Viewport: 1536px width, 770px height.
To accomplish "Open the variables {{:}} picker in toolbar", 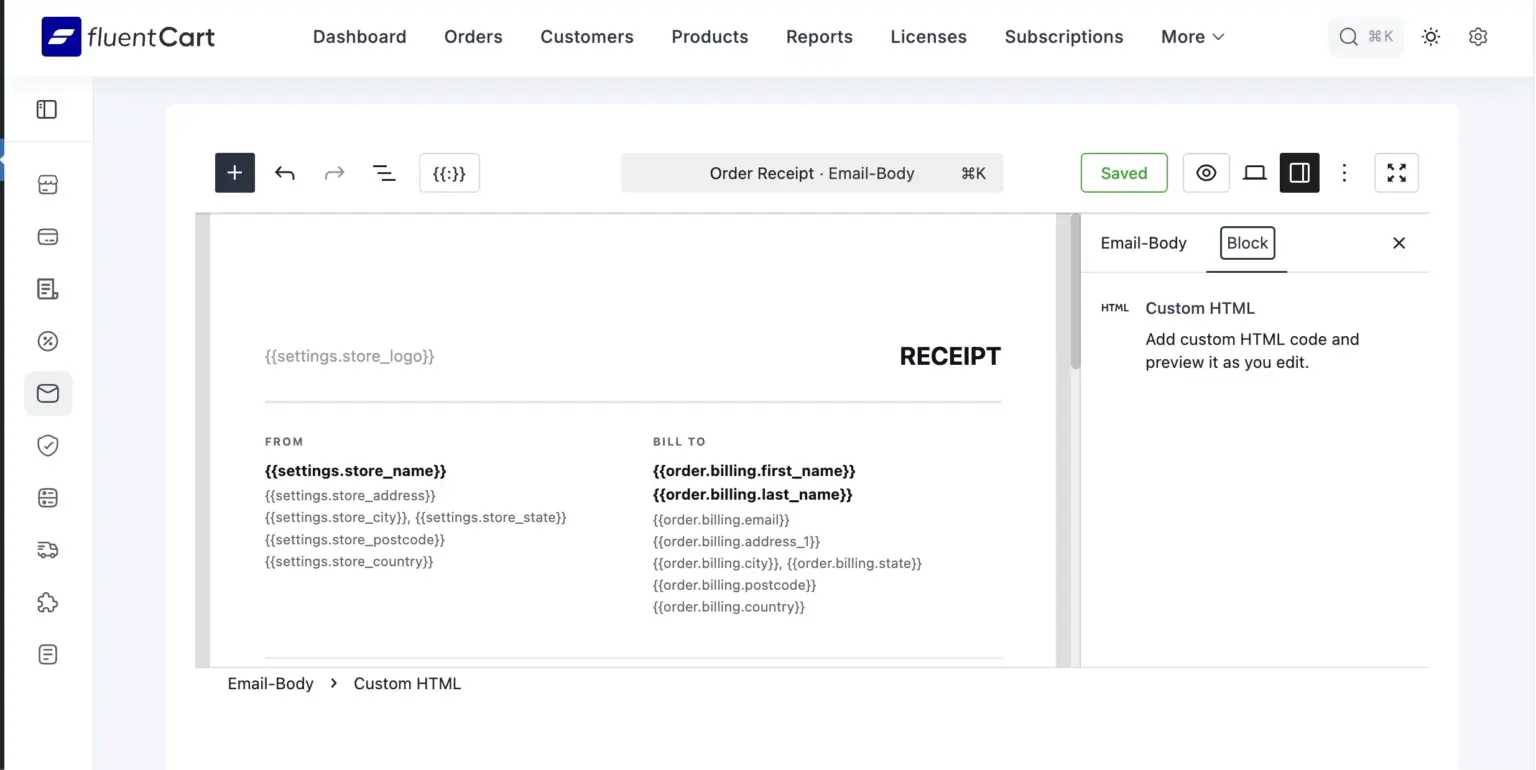I will [x=449, y=172].
